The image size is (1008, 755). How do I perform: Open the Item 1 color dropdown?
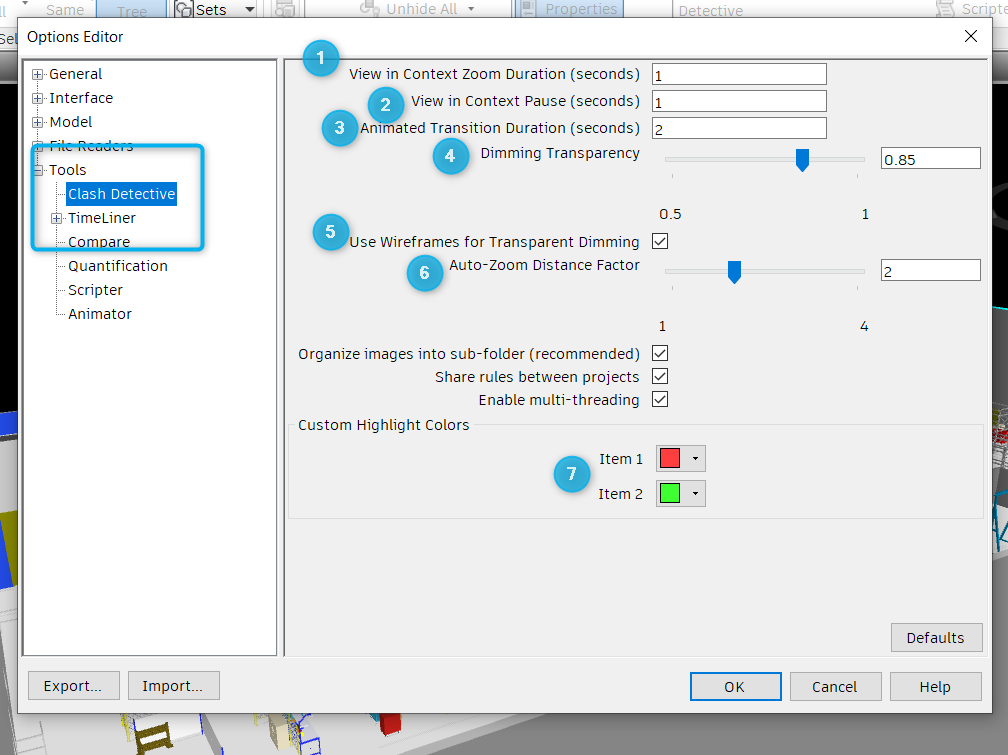coord(694,458)
